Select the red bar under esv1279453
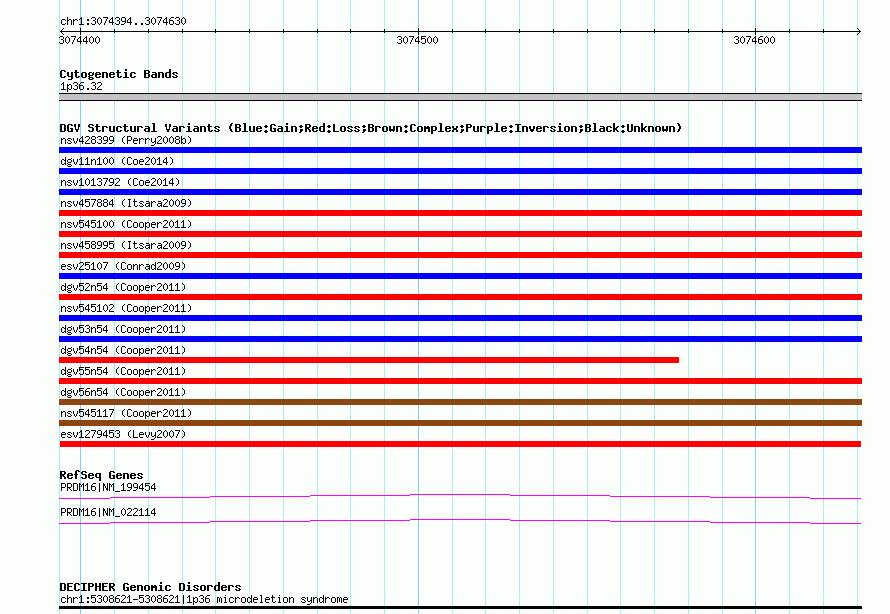The image size is (890, 614). 460,444
